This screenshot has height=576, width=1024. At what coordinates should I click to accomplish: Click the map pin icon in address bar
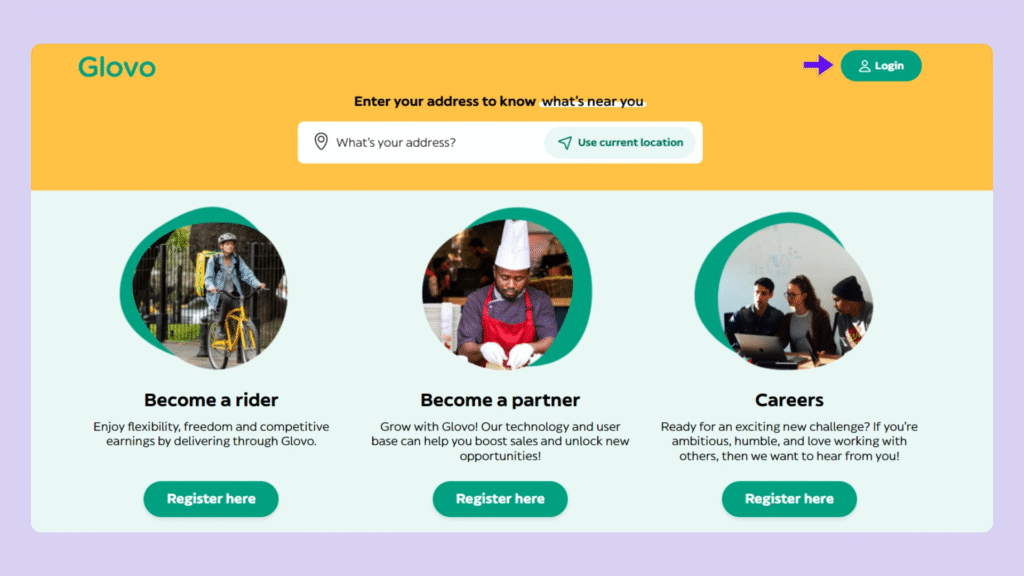click(321, 142)
